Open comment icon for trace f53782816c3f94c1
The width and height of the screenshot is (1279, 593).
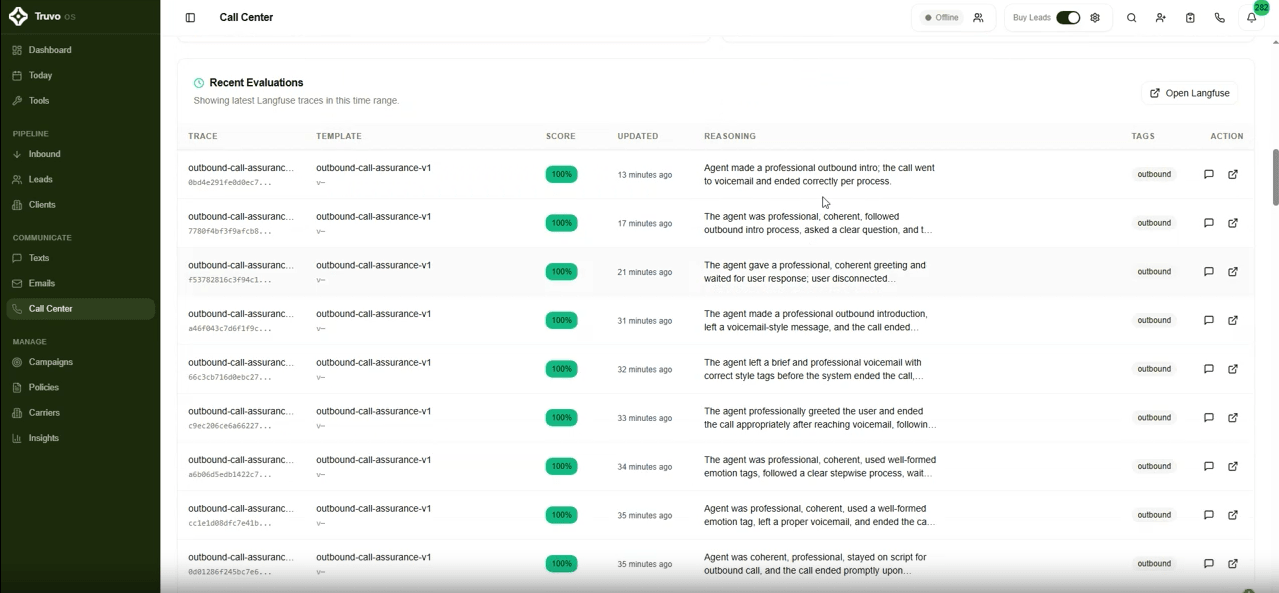1208,272
